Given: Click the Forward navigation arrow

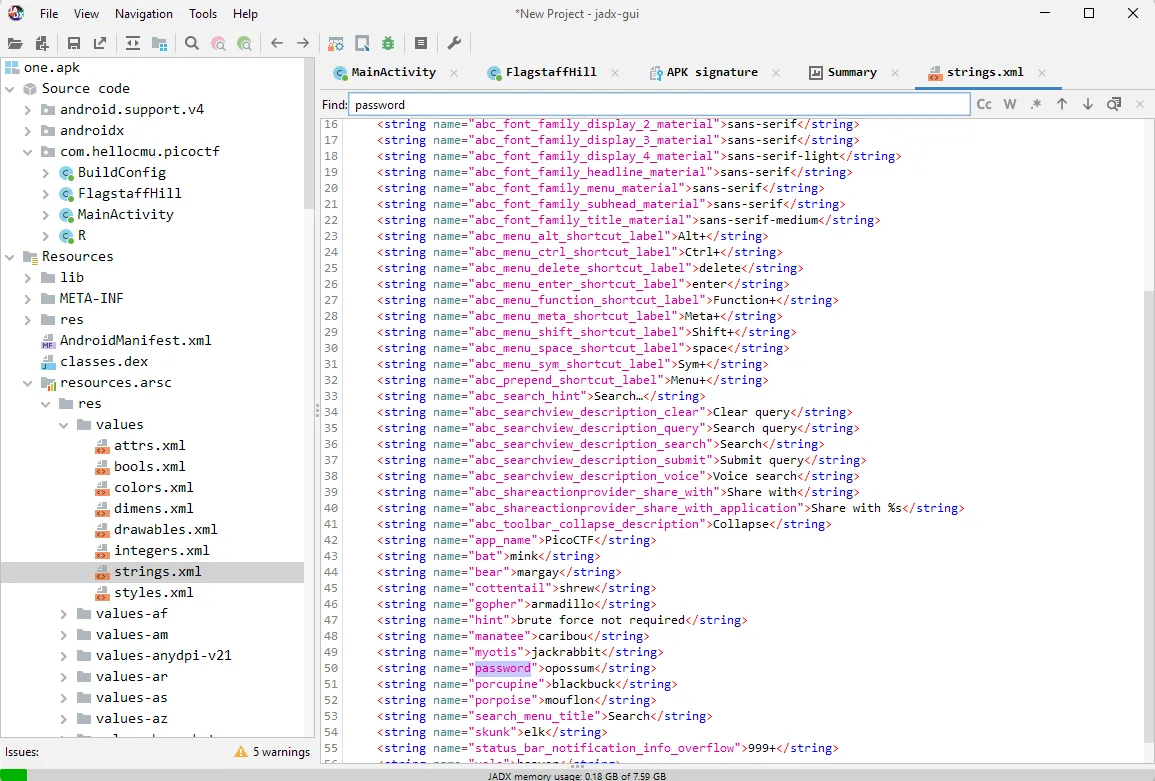Looking at the screenshot, I should pyautogui.click(x=303, y=43).
